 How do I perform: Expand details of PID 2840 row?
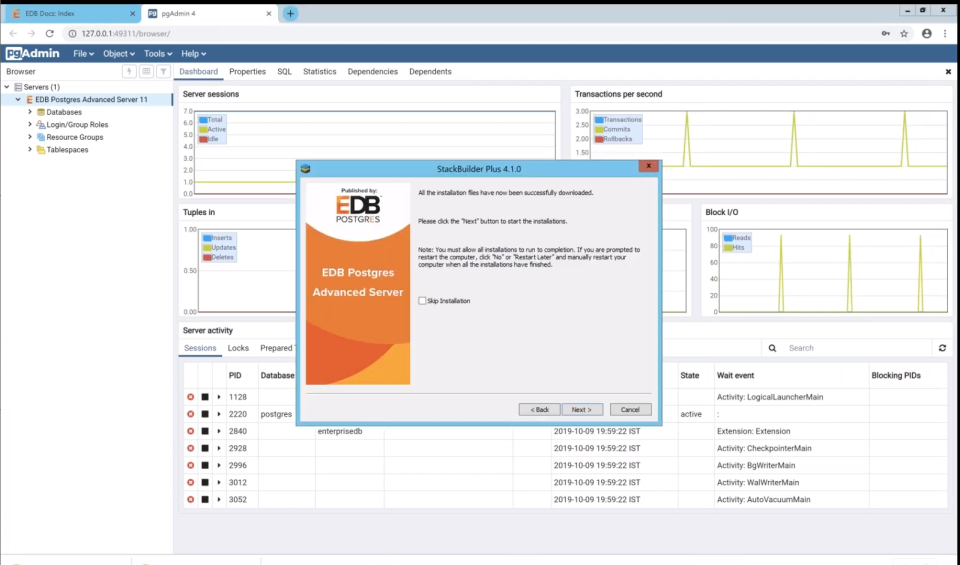coord(219,431)
